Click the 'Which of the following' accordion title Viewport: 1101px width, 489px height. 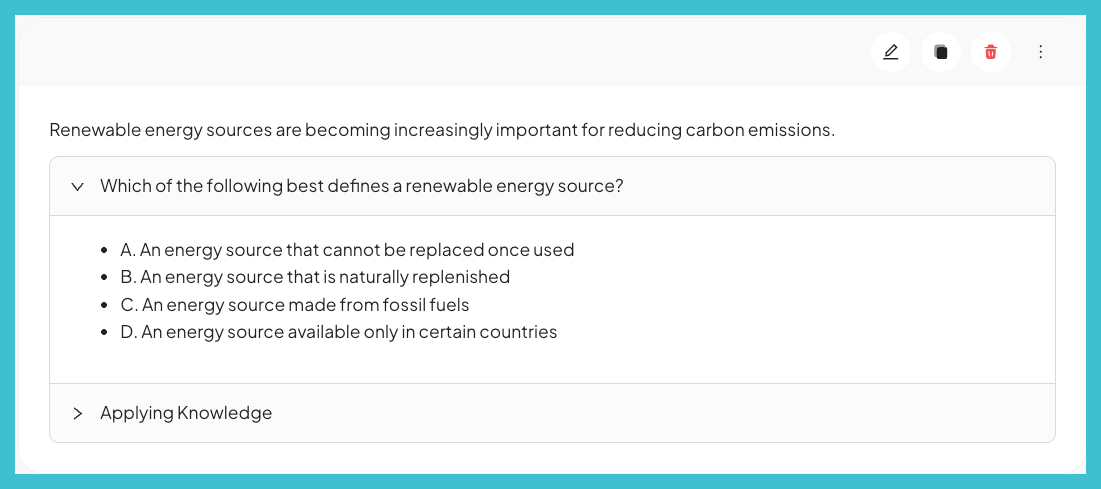coord(362,186)
